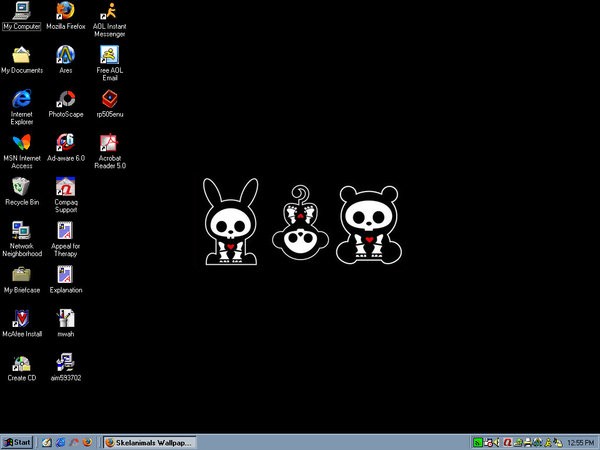Click the printer tray icon
The height and width of the screenshot is (450, 600).
click(x=528, y=442)
